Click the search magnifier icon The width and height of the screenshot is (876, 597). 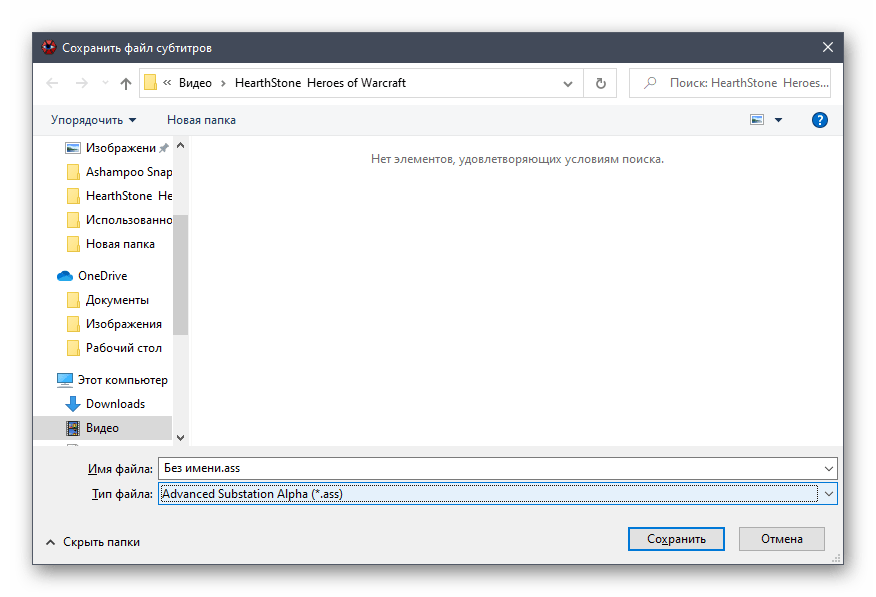tap(650, 83)
